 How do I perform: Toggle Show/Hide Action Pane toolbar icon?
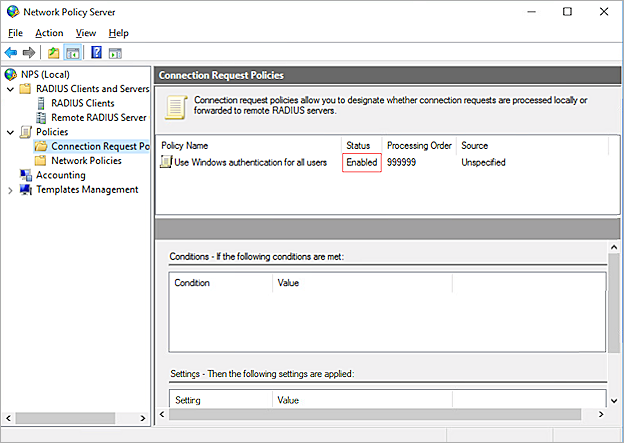click(x=115, y=52)
